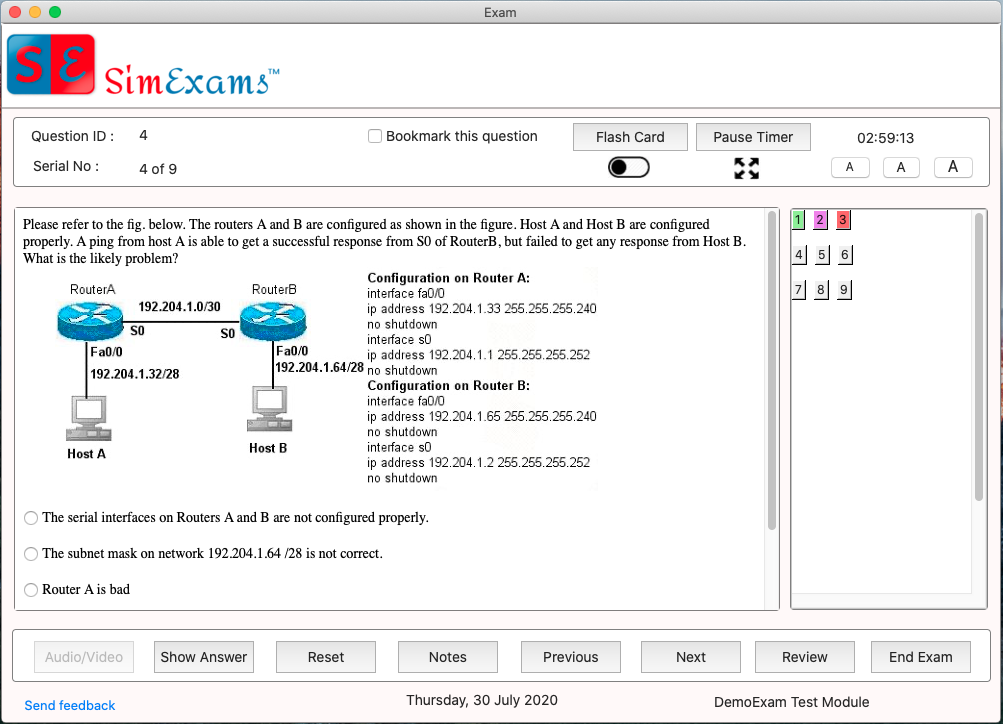
Task: Select option about serial interfaces misconfigured
Action: [x=31, y=518]
